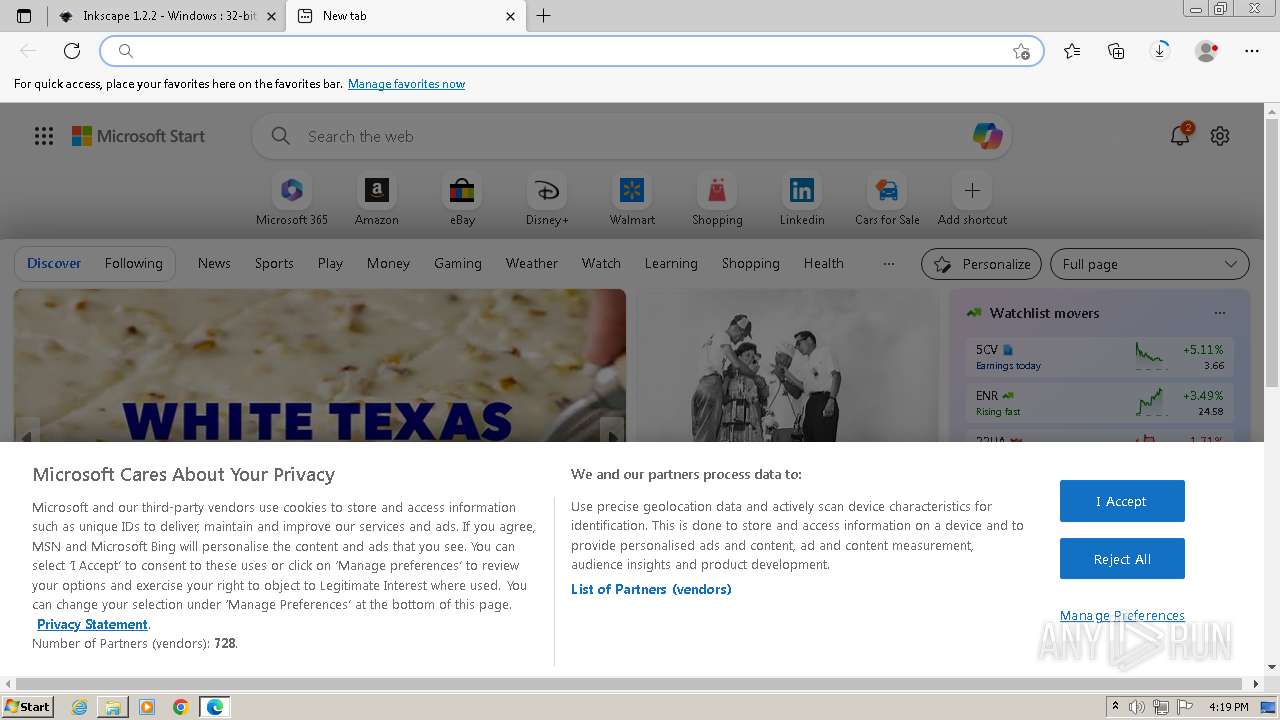Open the Walmart shortcut
The height and width of the screenshot is (720, 1280).
[632, 199]
